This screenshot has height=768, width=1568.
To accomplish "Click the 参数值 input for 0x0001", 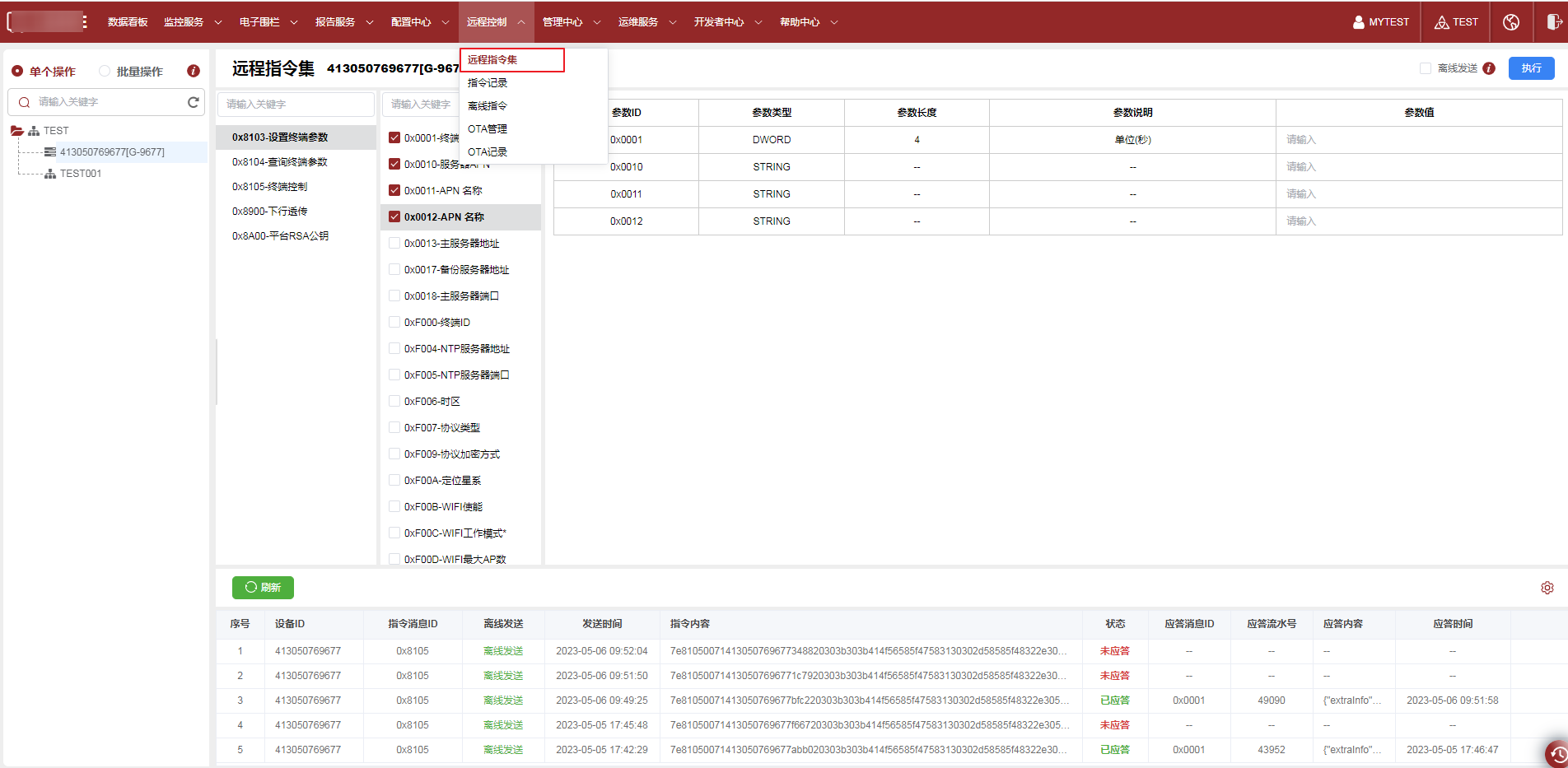I will [x=1416, y=140].
